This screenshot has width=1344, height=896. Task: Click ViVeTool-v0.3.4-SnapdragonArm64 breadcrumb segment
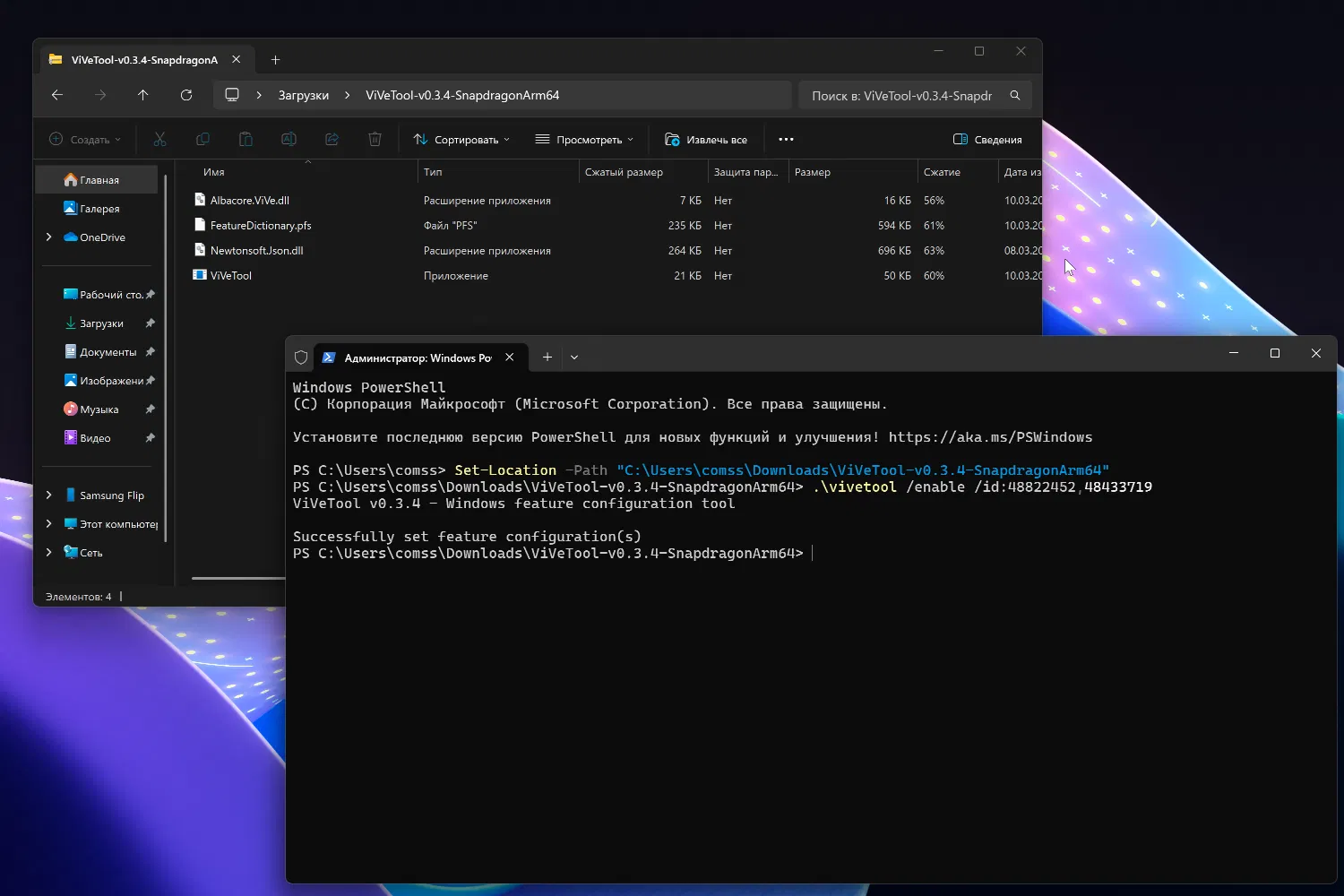(x=462, y=95)
